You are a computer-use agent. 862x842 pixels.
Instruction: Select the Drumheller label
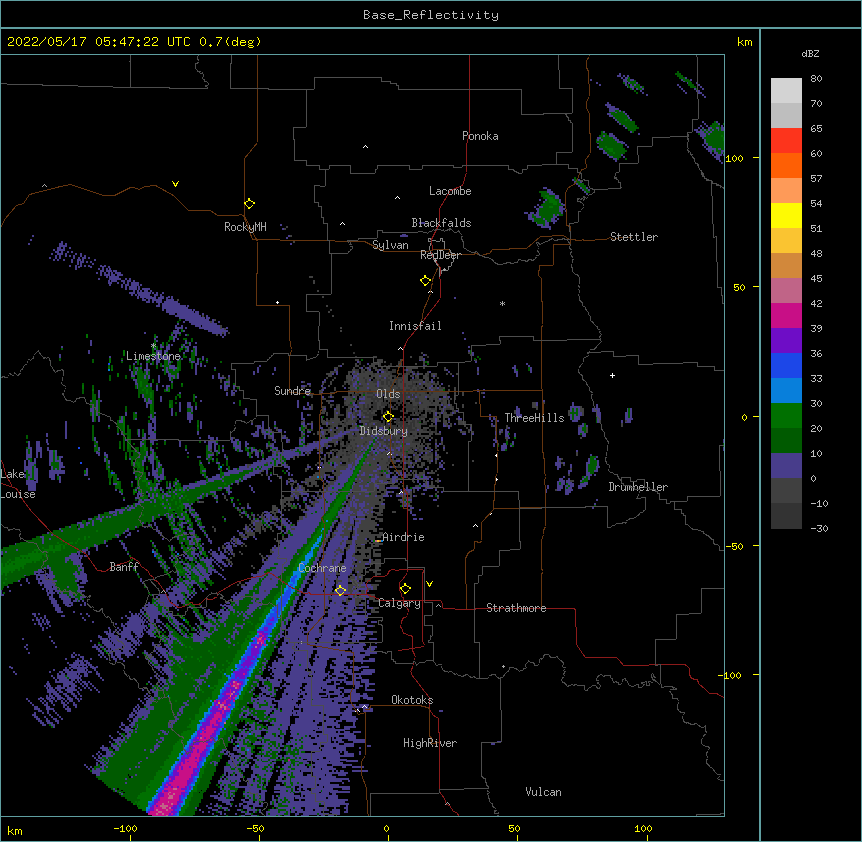tap(638, 487)
